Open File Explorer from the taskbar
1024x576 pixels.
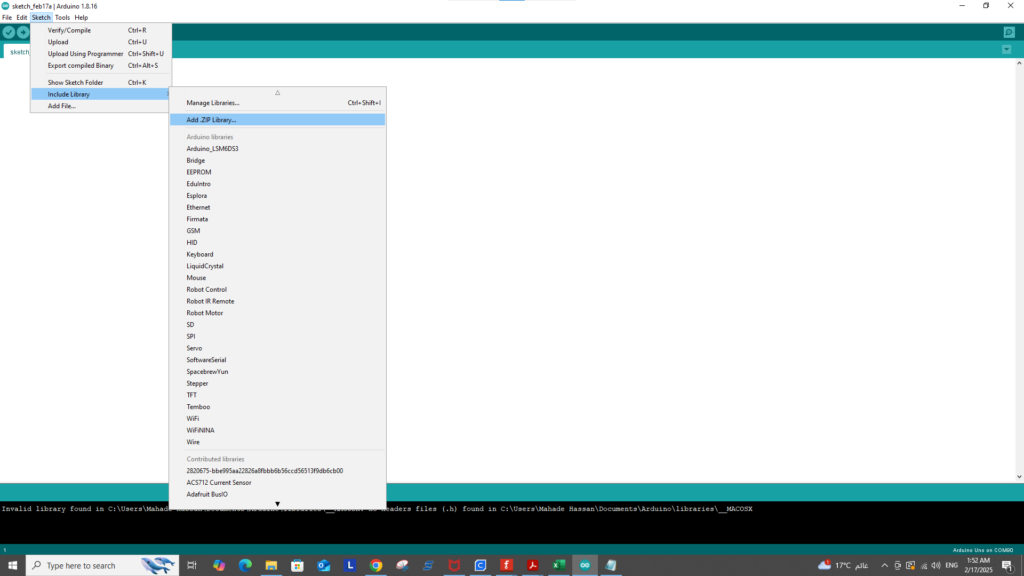coord(271,566)
